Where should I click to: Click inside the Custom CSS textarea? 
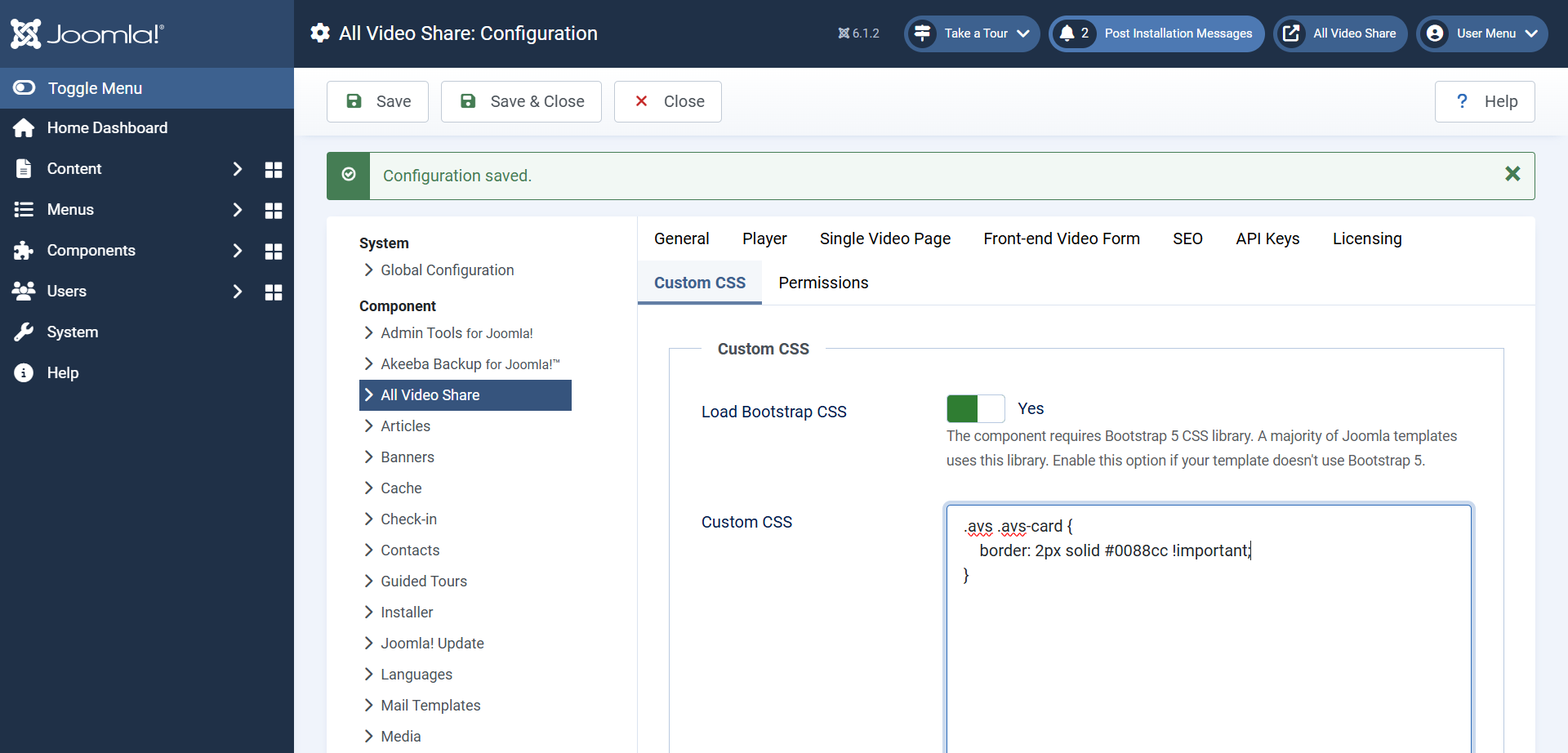point(1209,629)
